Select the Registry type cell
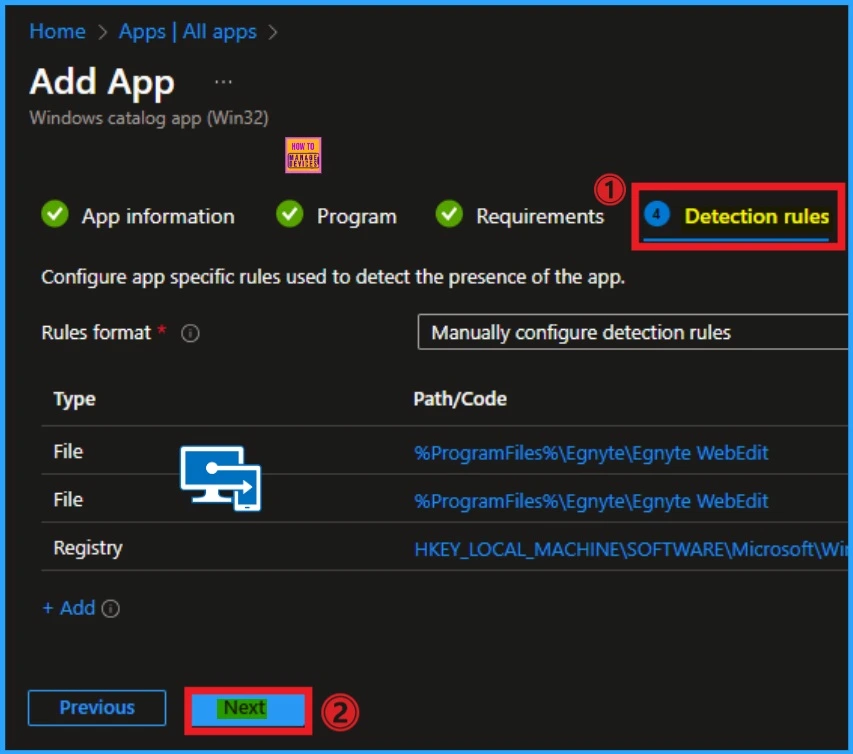Viewport: 853px width, 754px height. [x=88, y=548]
